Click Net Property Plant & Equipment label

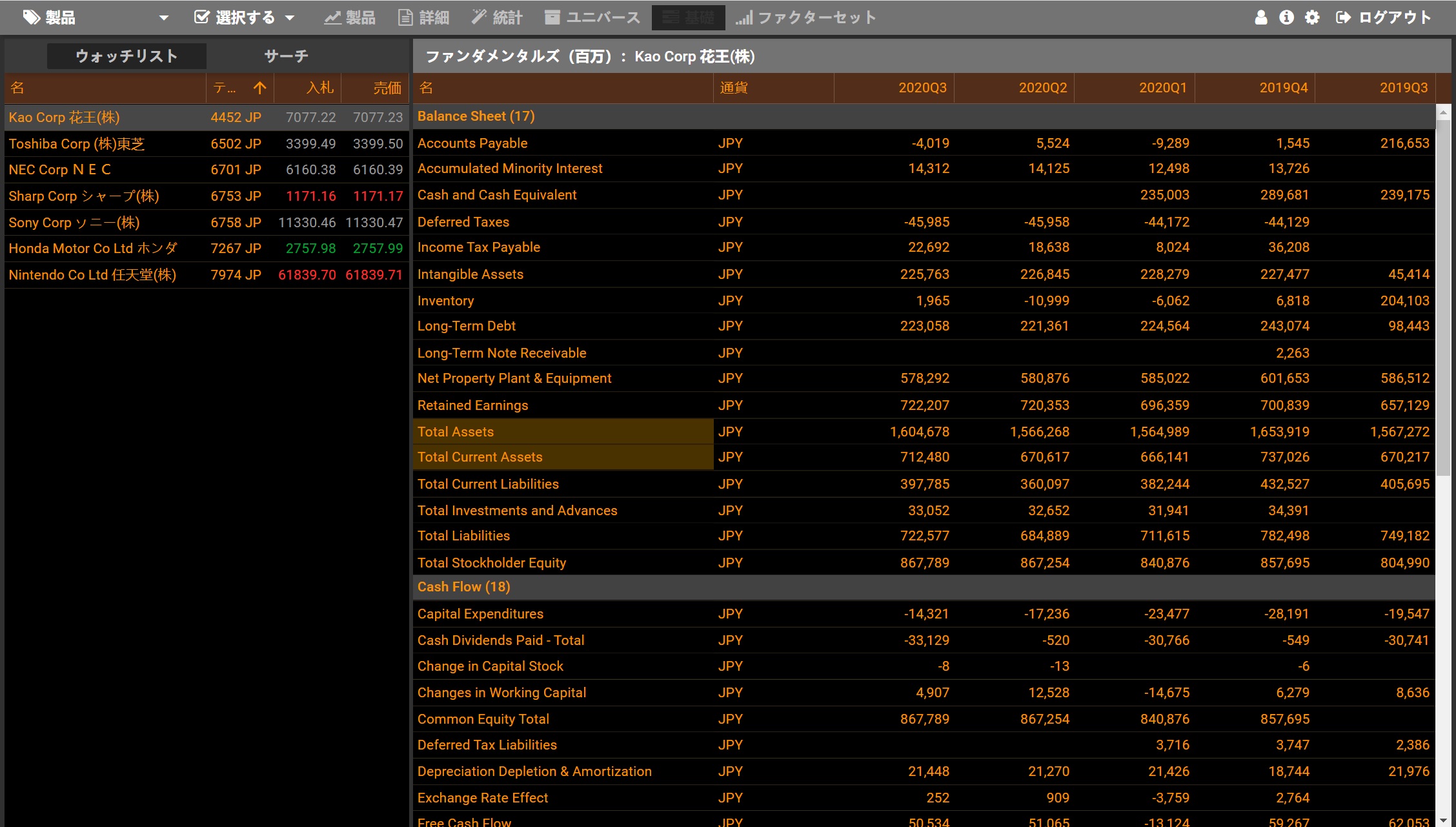[x=514, y=378]
